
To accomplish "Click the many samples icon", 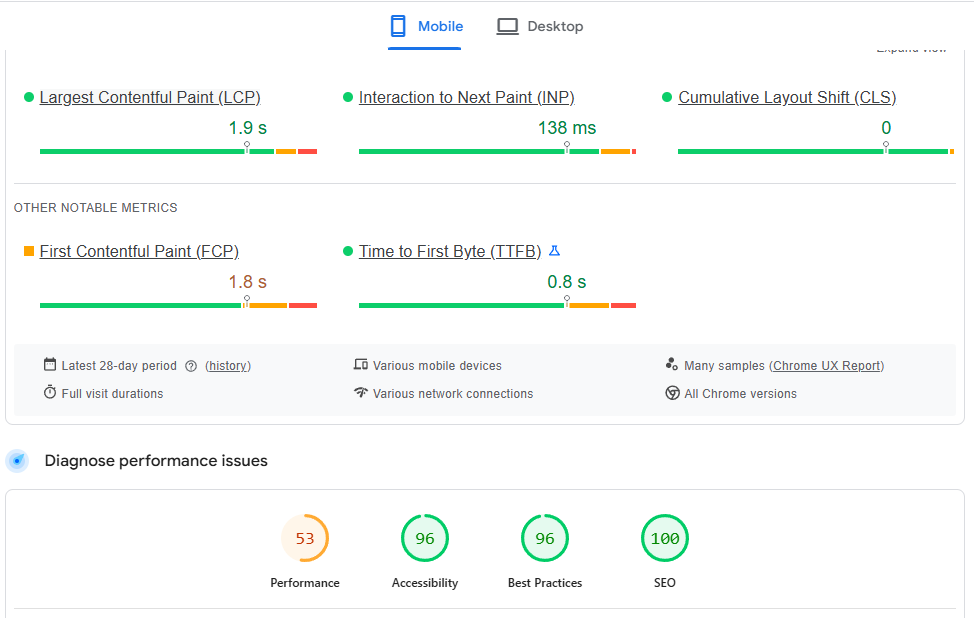I will point(673,365).
